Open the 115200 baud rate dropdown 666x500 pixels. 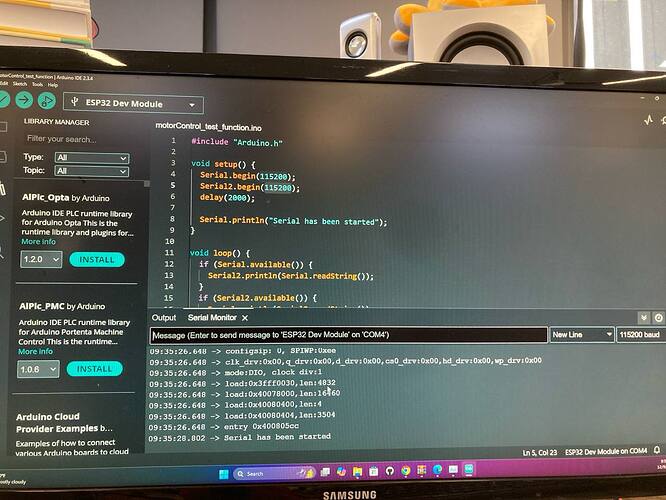[641, 335]
